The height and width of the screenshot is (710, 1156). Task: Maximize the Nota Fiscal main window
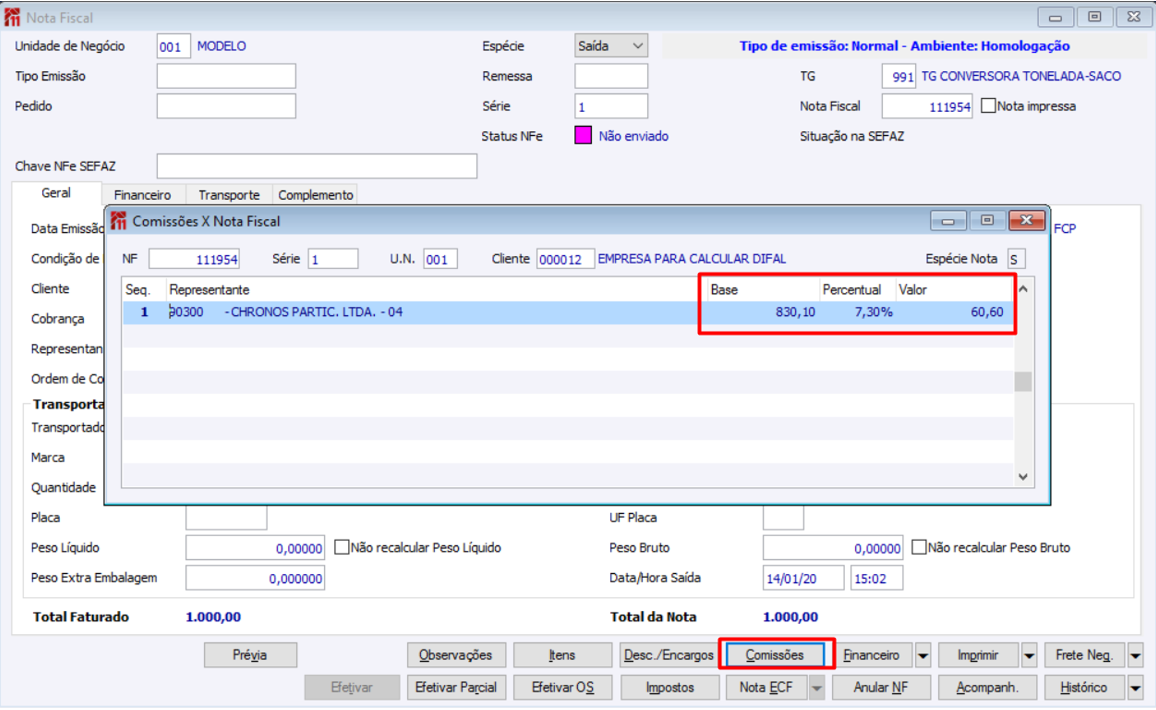tap(1095, 17)
